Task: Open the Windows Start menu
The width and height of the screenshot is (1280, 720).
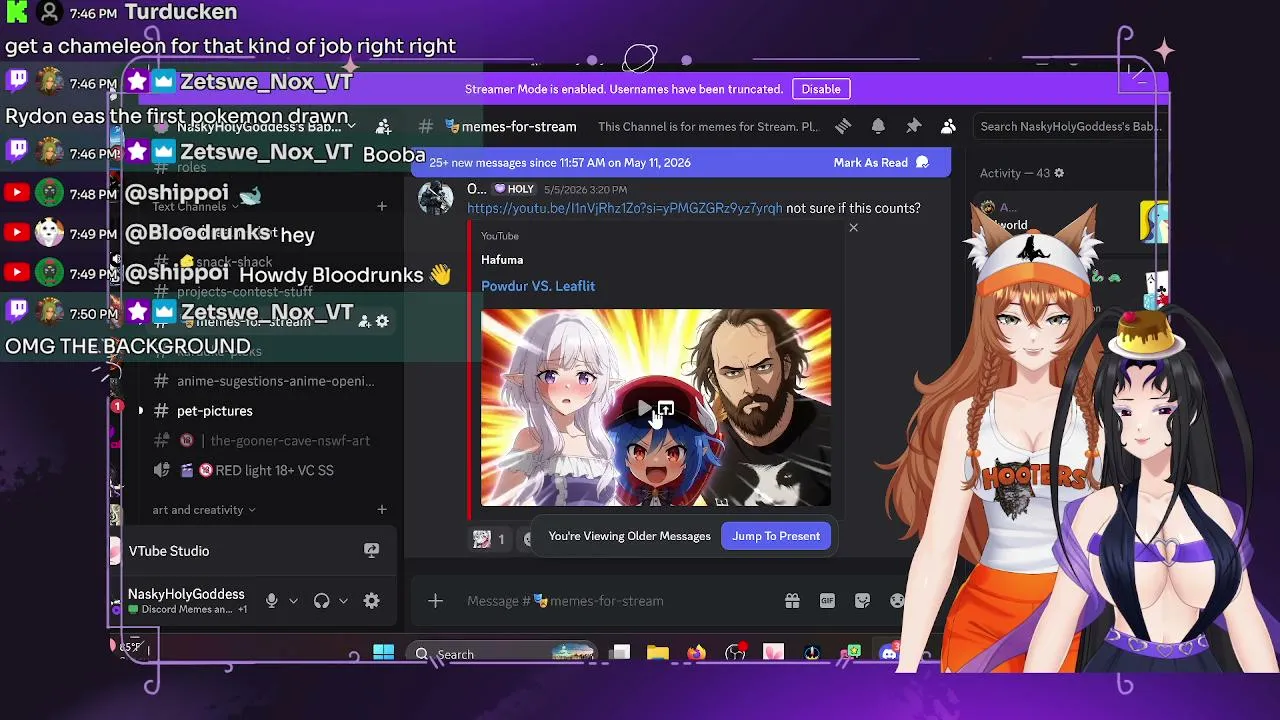Action: click(x=383, y=653)
